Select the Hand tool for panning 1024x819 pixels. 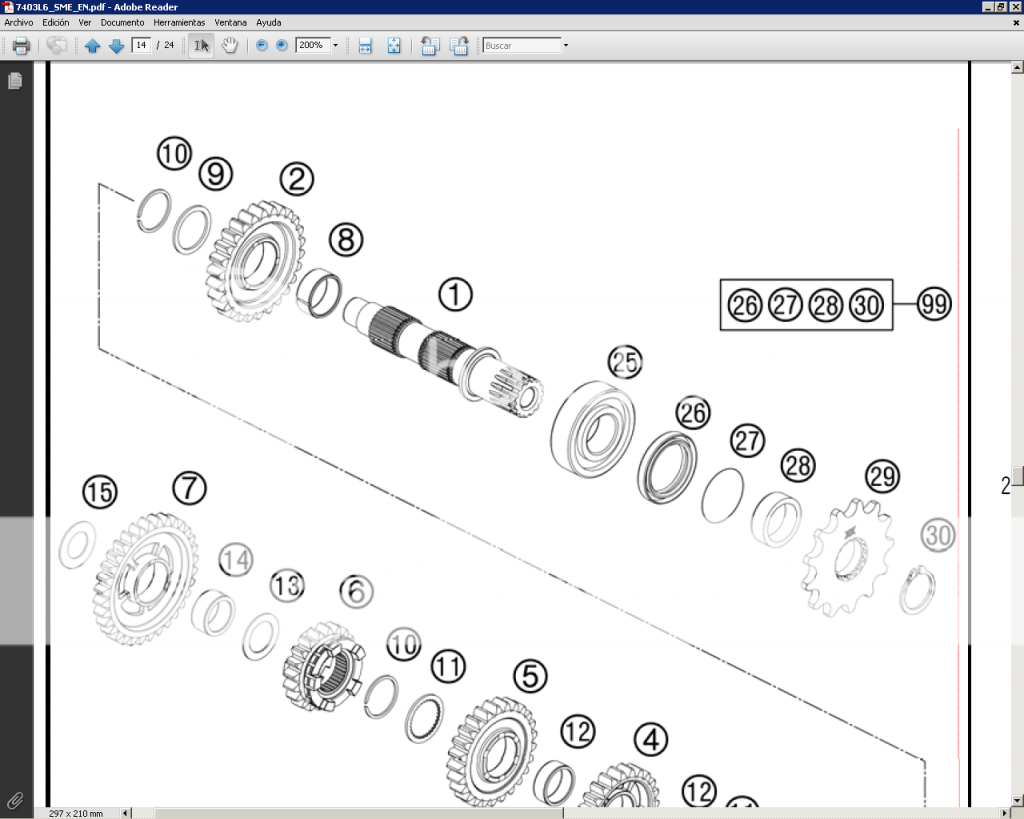[x=229, y=45]
